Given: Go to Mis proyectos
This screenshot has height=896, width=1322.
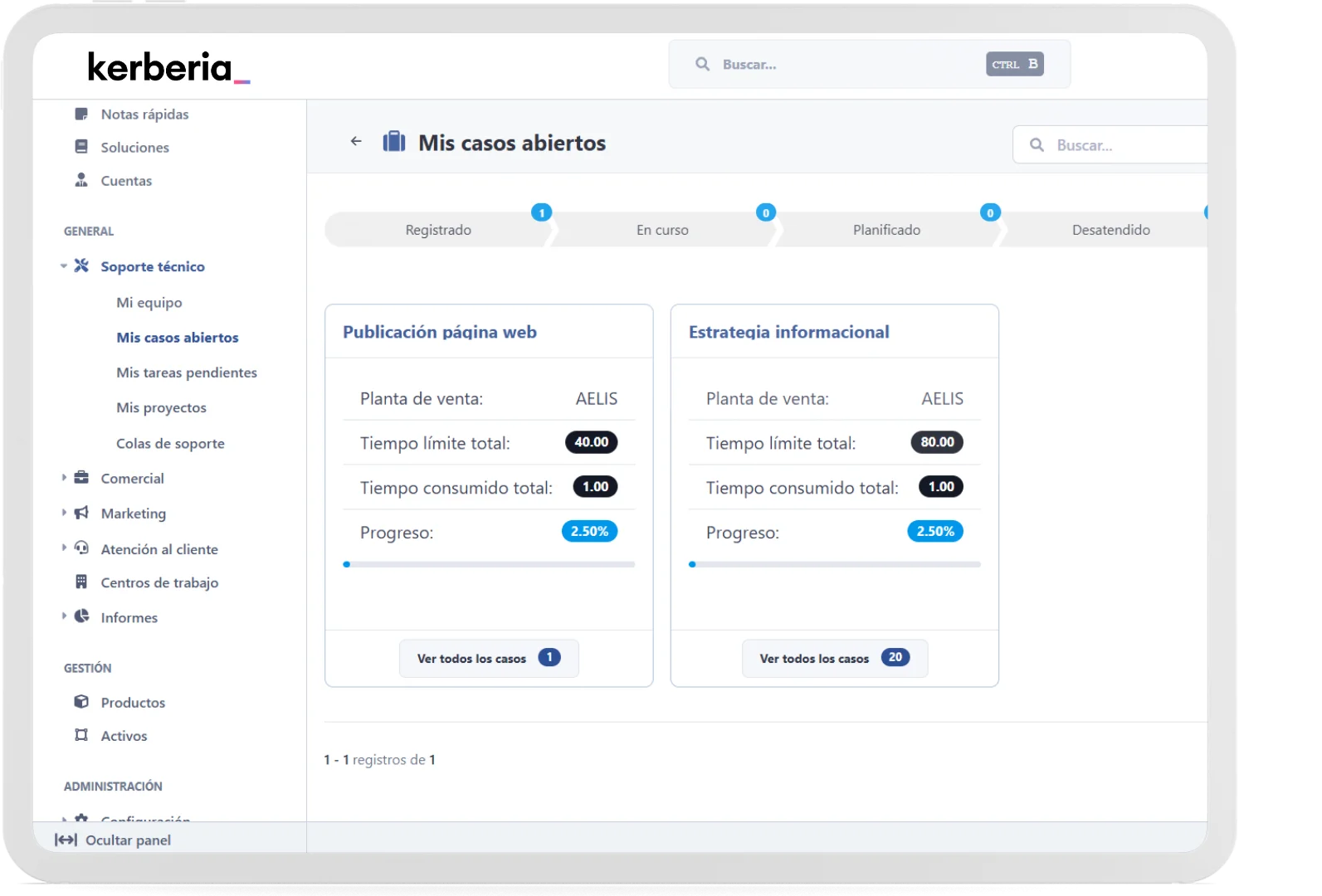Looking at the screenshot, I should click(161, 407).
